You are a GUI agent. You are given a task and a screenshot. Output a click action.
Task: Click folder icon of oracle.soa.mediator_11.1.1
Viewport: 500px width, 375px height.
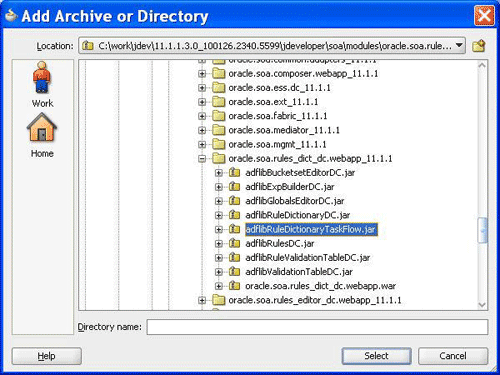[x=218, y=130]
